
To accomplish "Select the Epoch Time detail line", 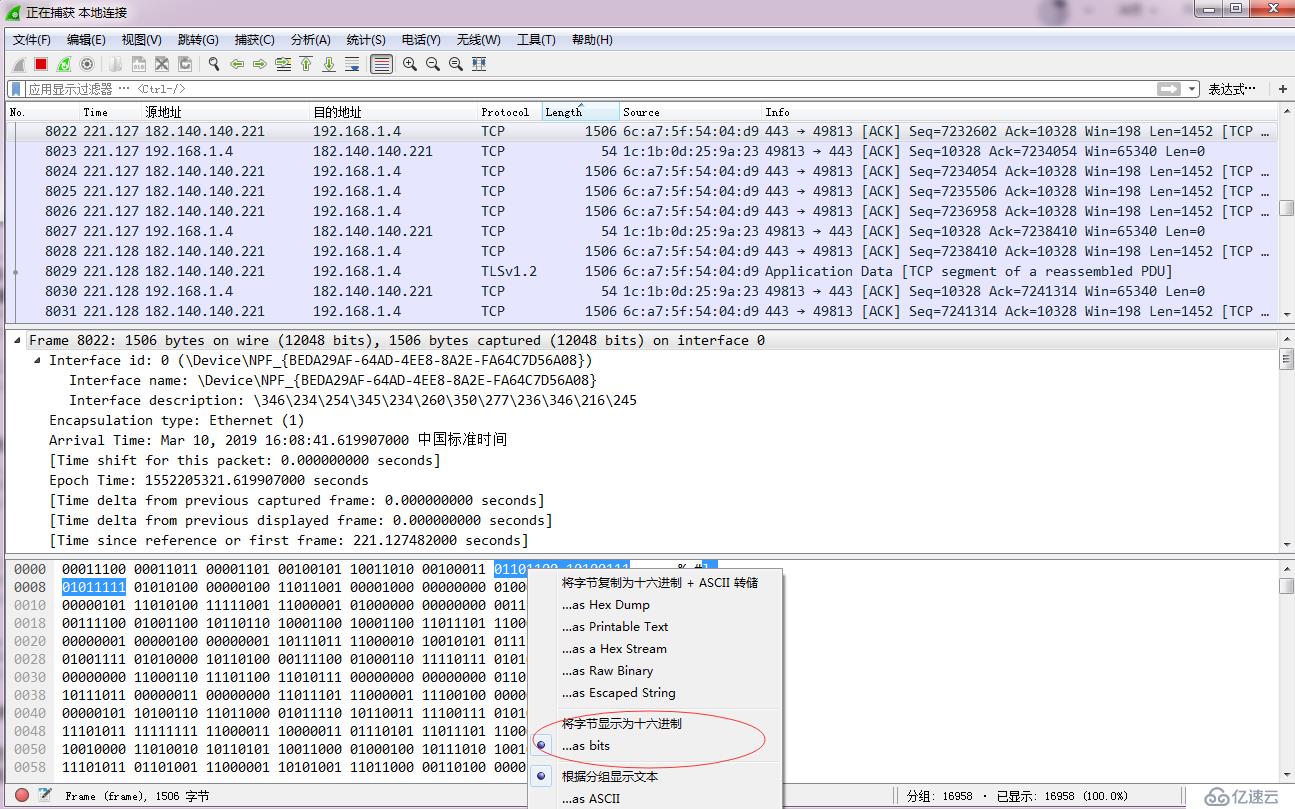I will click(209, 480).
